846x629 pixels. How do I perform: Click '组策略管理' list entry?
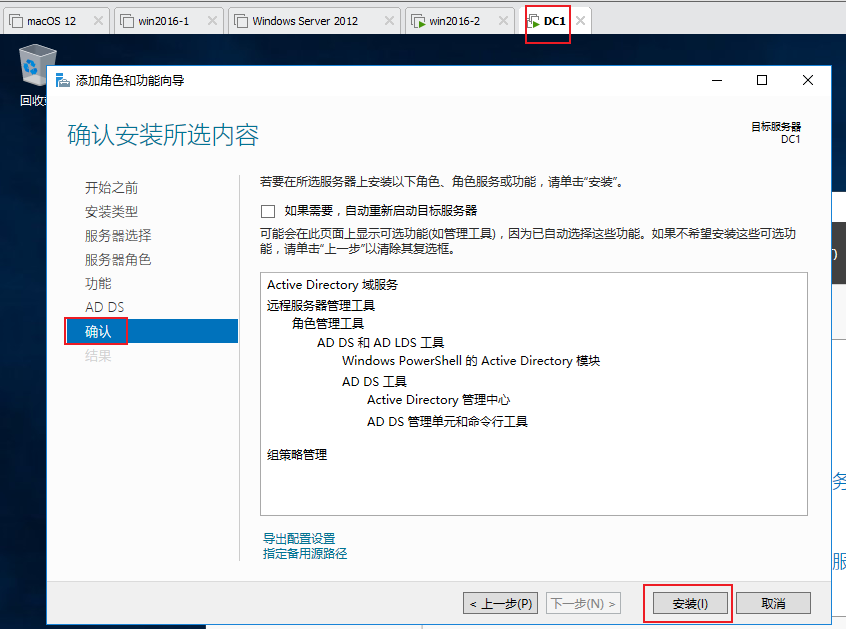coord(297,455)
